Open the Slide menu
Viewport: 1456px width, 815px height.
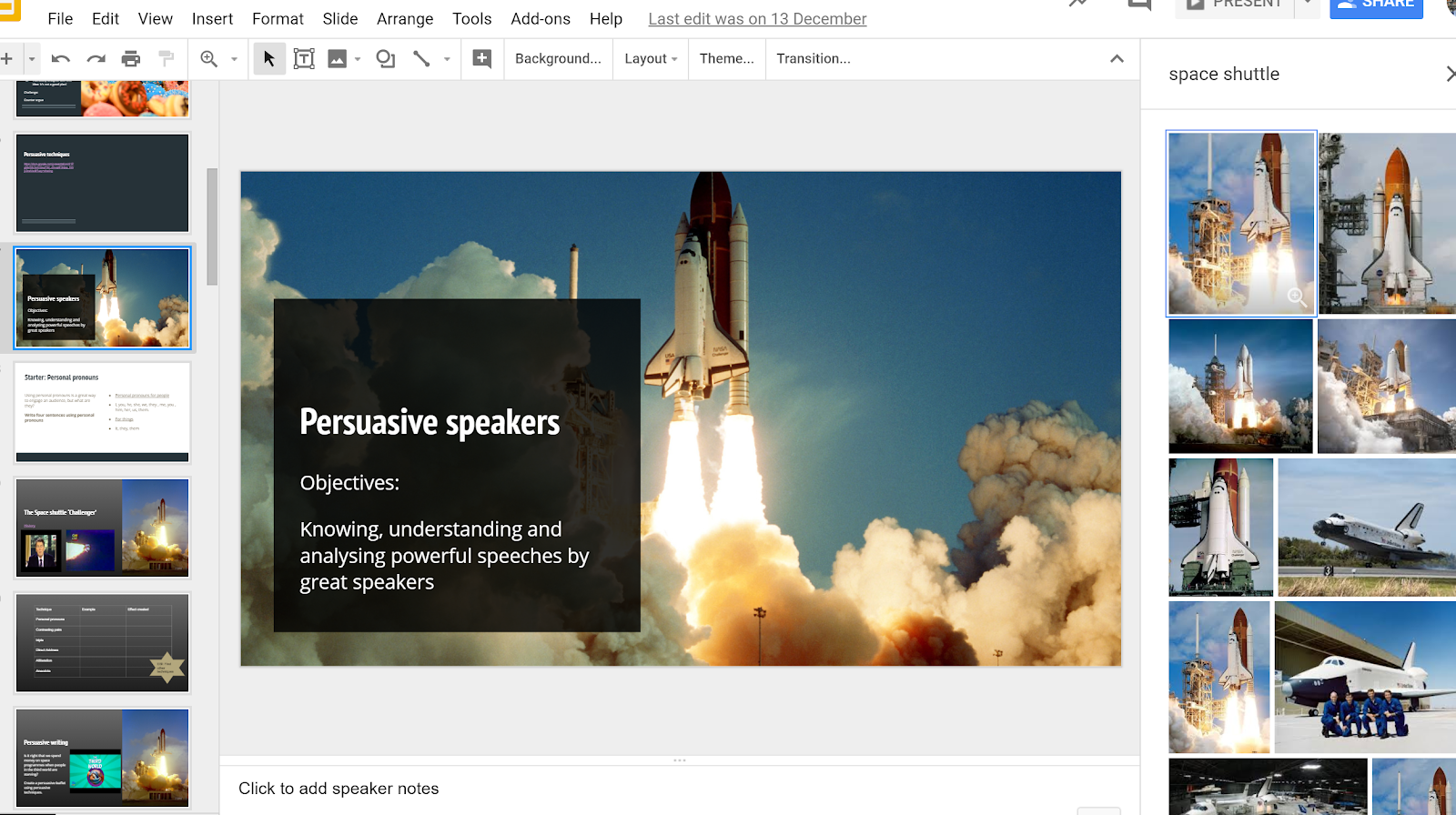[340, 18]
